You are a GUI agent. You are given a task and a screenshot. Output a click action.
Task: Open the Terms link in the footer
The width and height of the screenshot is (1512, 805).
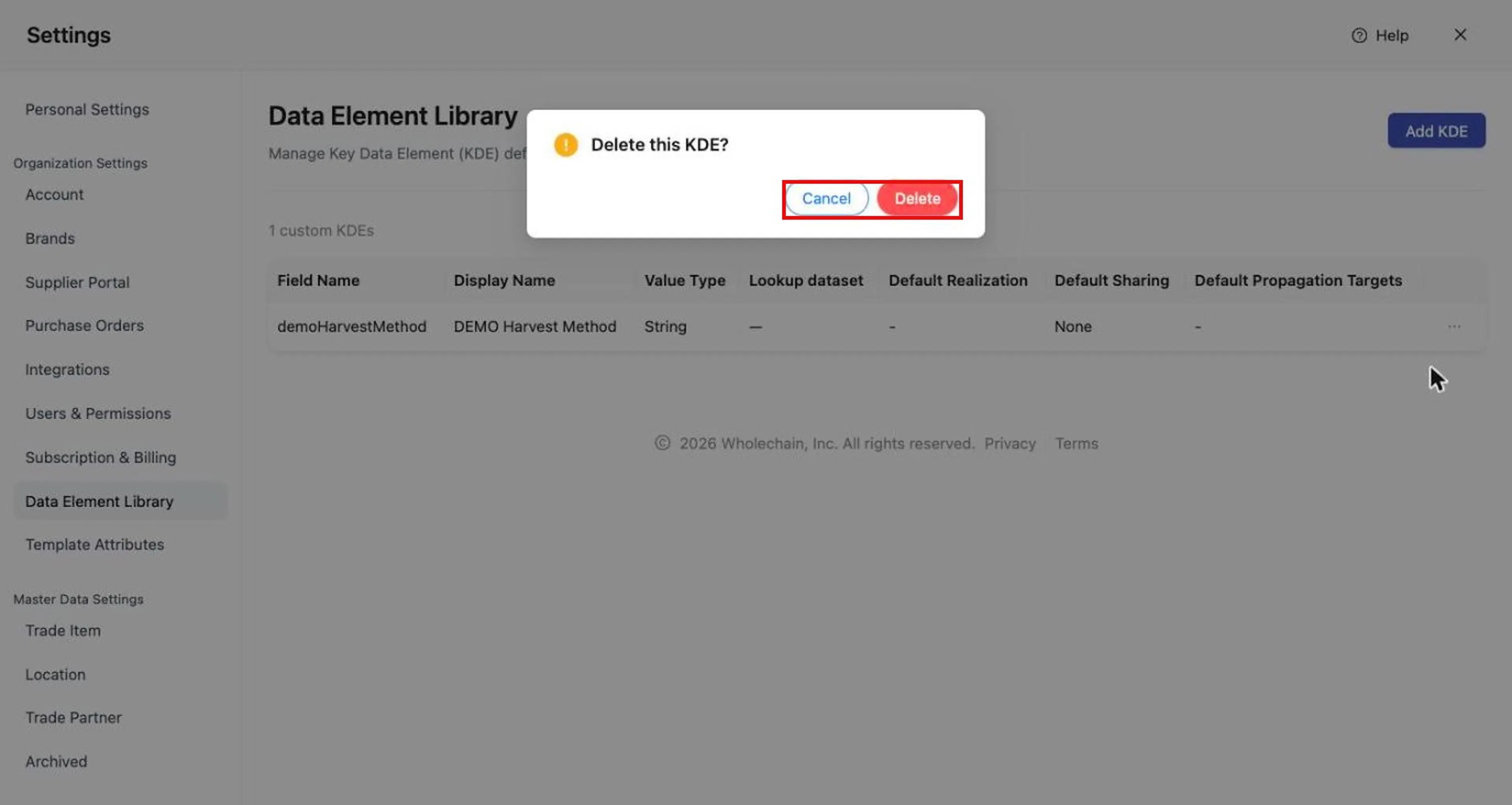point(1077,443)
